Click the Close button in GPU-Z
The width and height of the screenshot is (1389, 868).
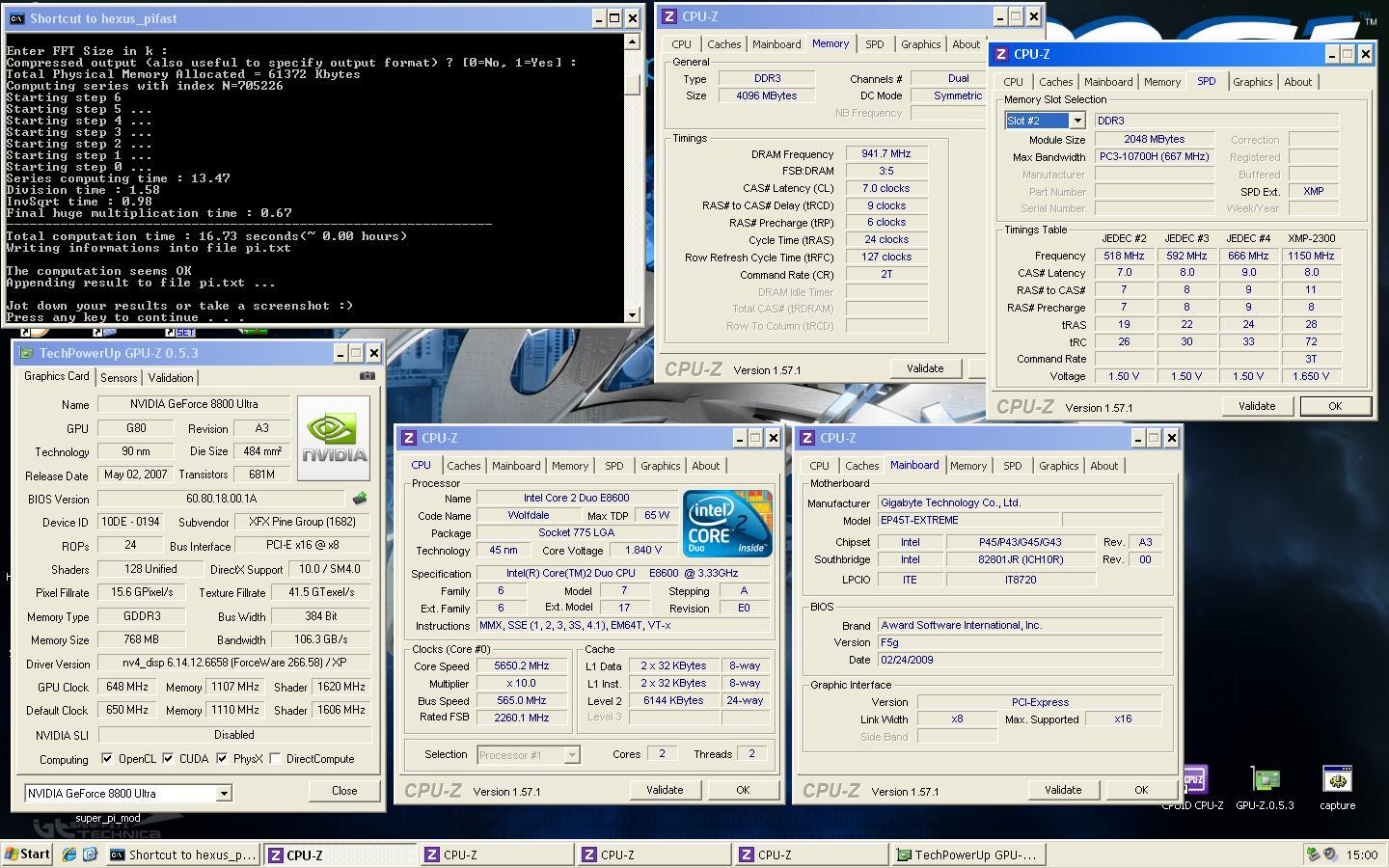[x=344, y=791]
